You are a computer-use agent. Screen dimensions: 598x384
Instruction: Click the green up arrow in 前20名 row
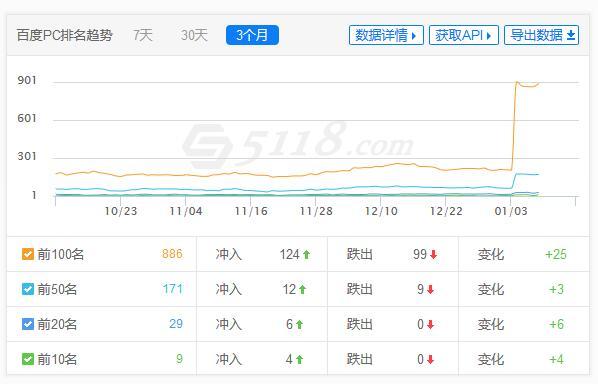299,325
